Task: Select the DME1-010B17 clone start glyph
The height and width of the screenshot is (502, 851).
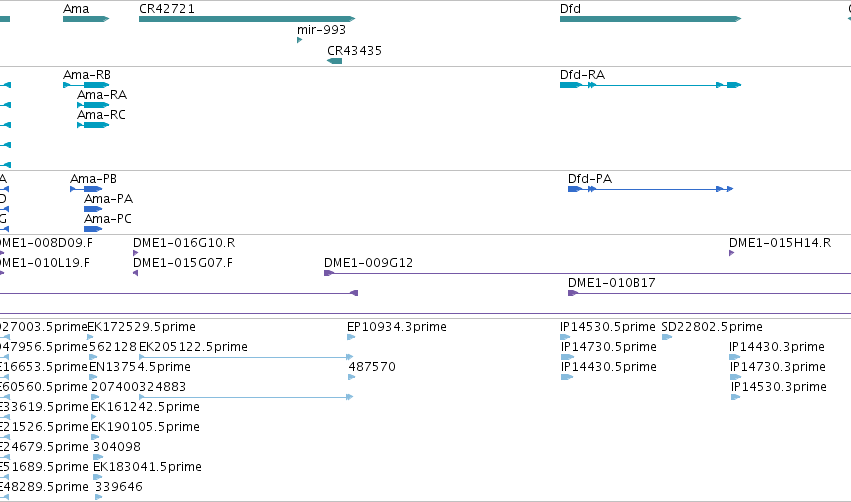Action: [x=573, y=293]
